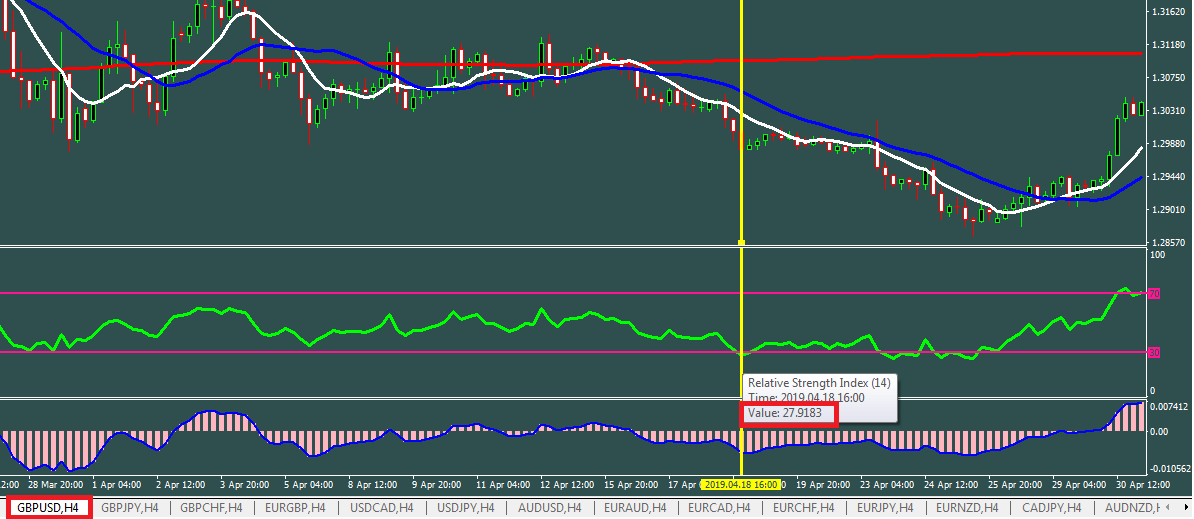The width and height of the screenshot is (1194, 519).
Task: Click the RSI 70 level label
Action: tap(1153, 294)
